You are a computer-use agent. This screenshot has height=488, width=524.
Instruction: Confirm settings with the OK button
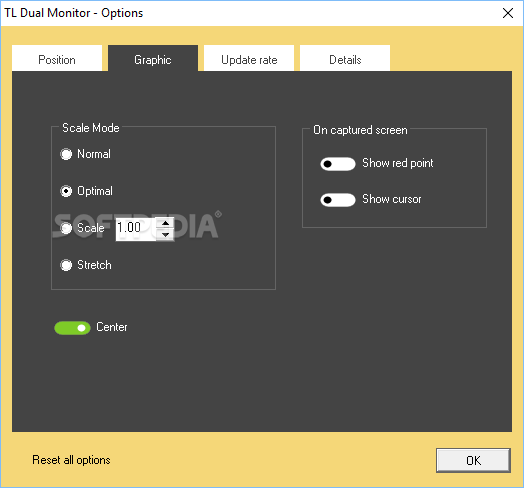coord(473,460)
